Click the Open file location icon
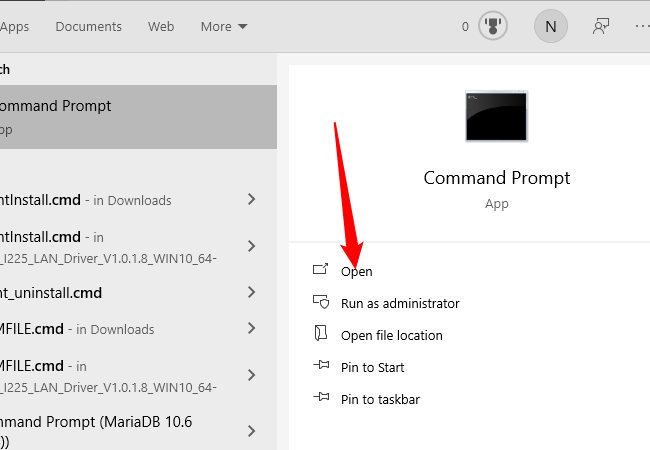 click(321, 334)
